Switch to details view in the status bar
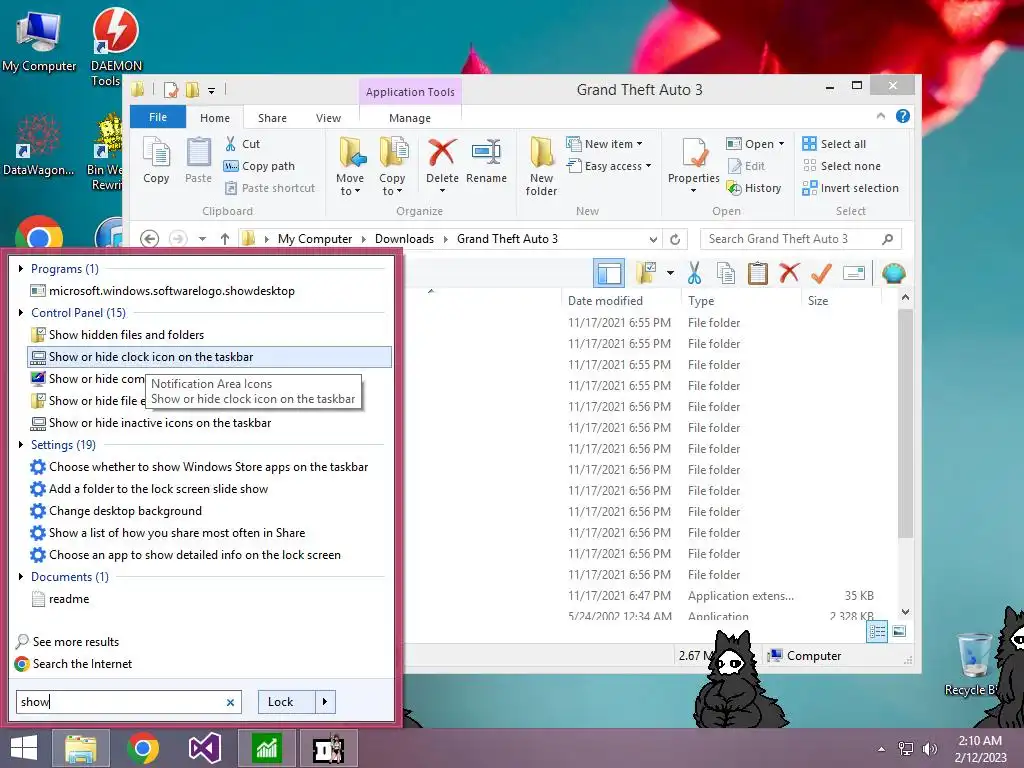The width and height of the screenshot is (1024, 768). pyautogui.click(x=877, y=631)
